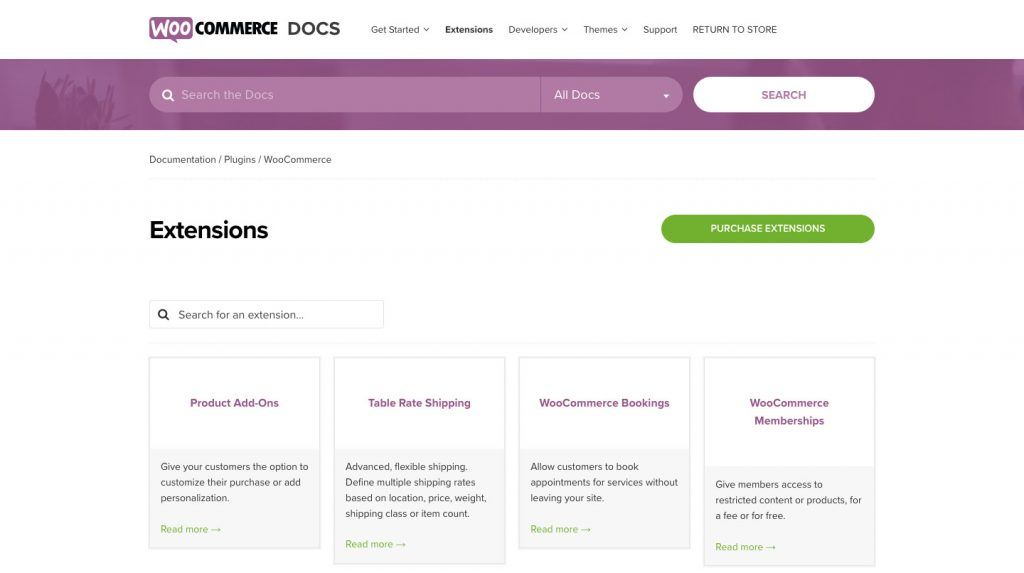This screenshot has width=1024, height=573.
Task: Focus the Search the Docs field
Action: 345,95
